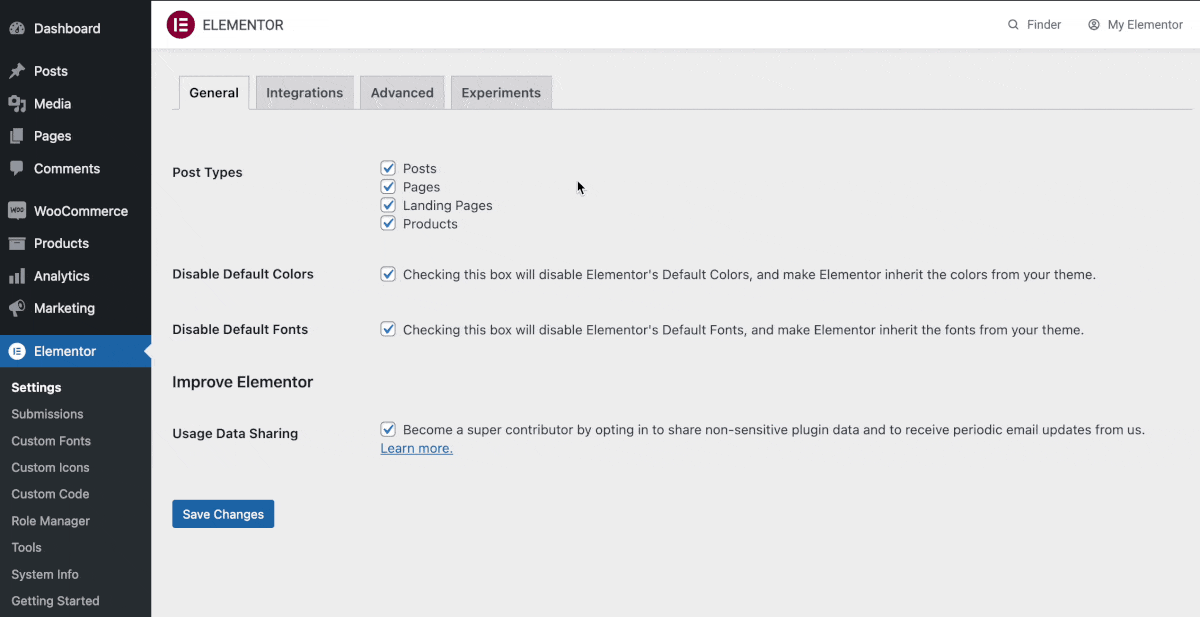Click the Posts pushpin icon
The width and height of the screenshot is (1200, 617).
point(17,71)
